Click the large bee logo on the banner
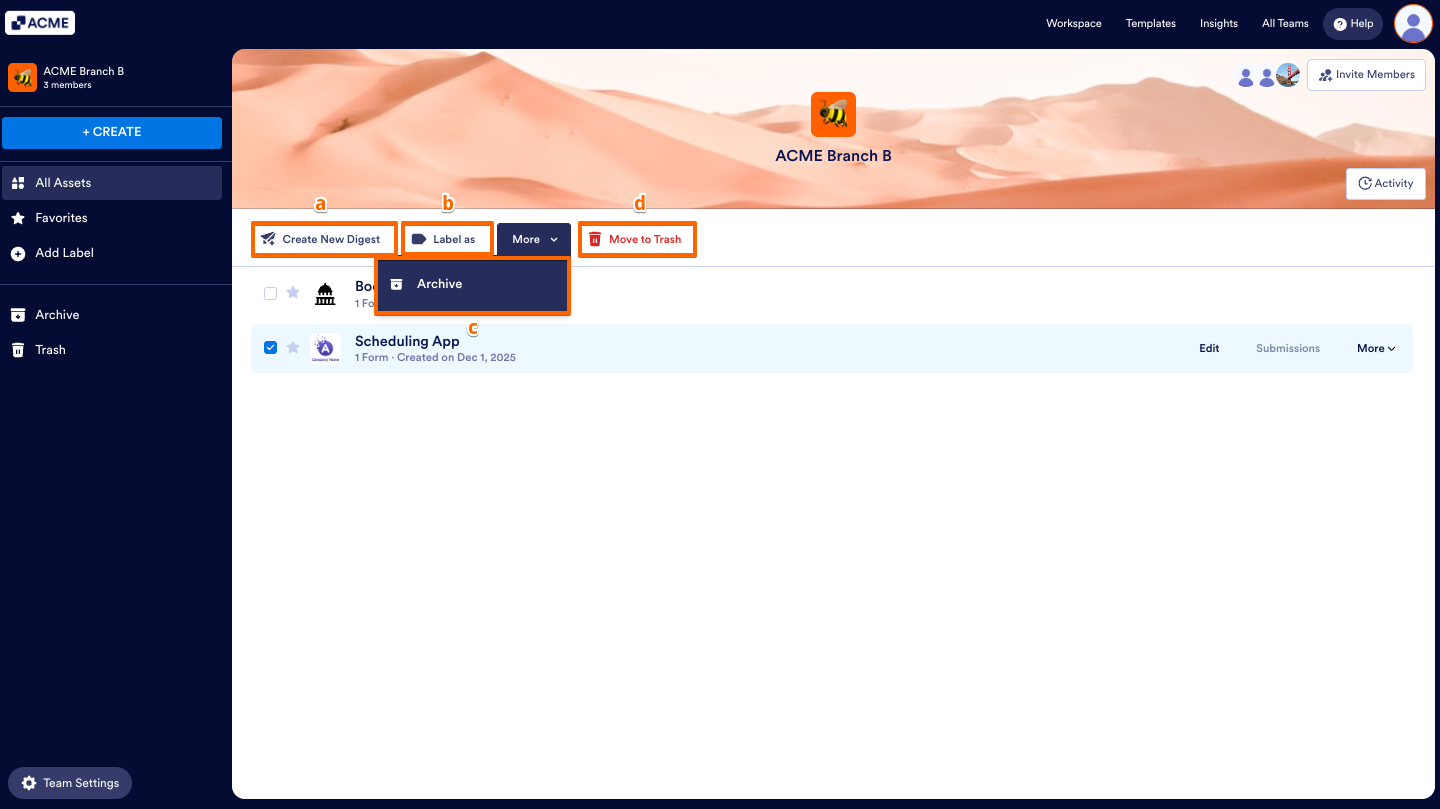 (x=833, y=114)
